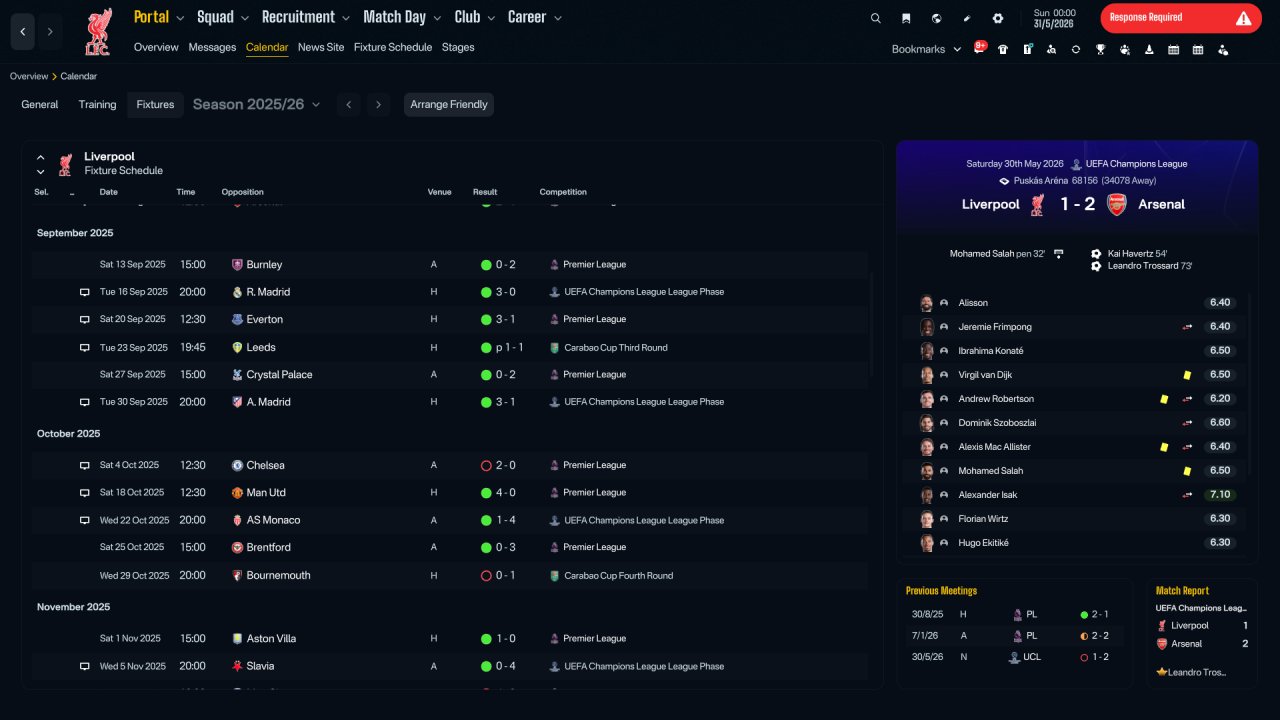The width and height of the screenshot is (1280, 720).
Task: Open the Bookmarks dropdown
Action: tap(926, 49)
